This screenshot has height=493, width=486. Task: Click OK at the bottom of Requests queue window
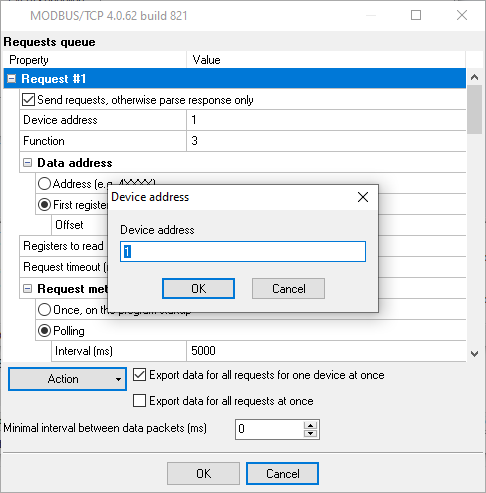(203, 473)
